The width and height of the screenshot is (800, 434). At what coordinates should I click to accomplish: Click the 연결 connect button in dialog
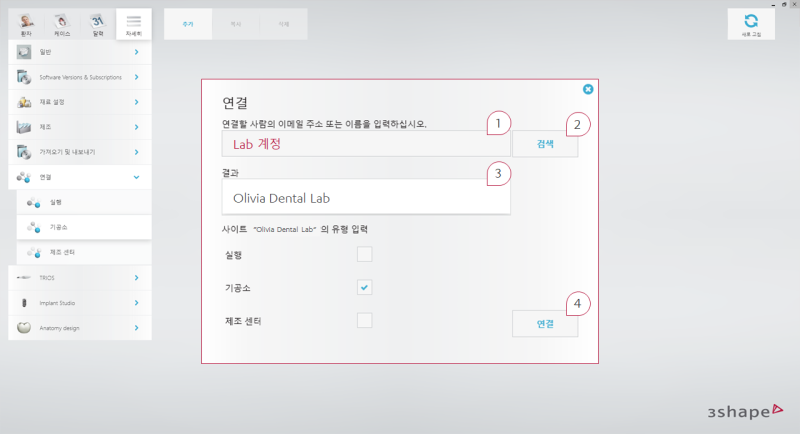pos(545,324)
